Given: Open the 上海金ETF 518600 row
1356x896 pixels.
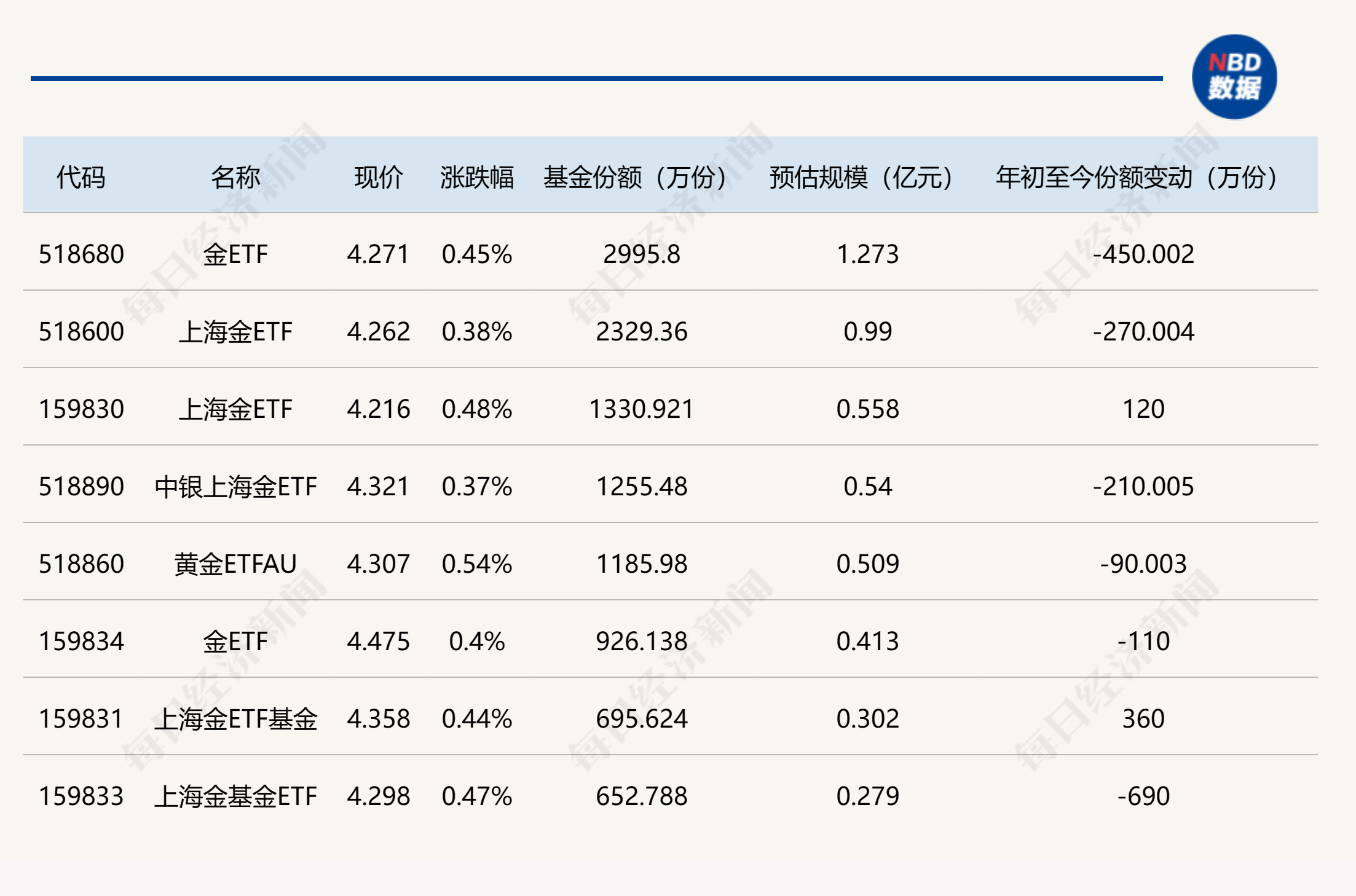Looking at the screenshot, I should click(x=81, y=331).
